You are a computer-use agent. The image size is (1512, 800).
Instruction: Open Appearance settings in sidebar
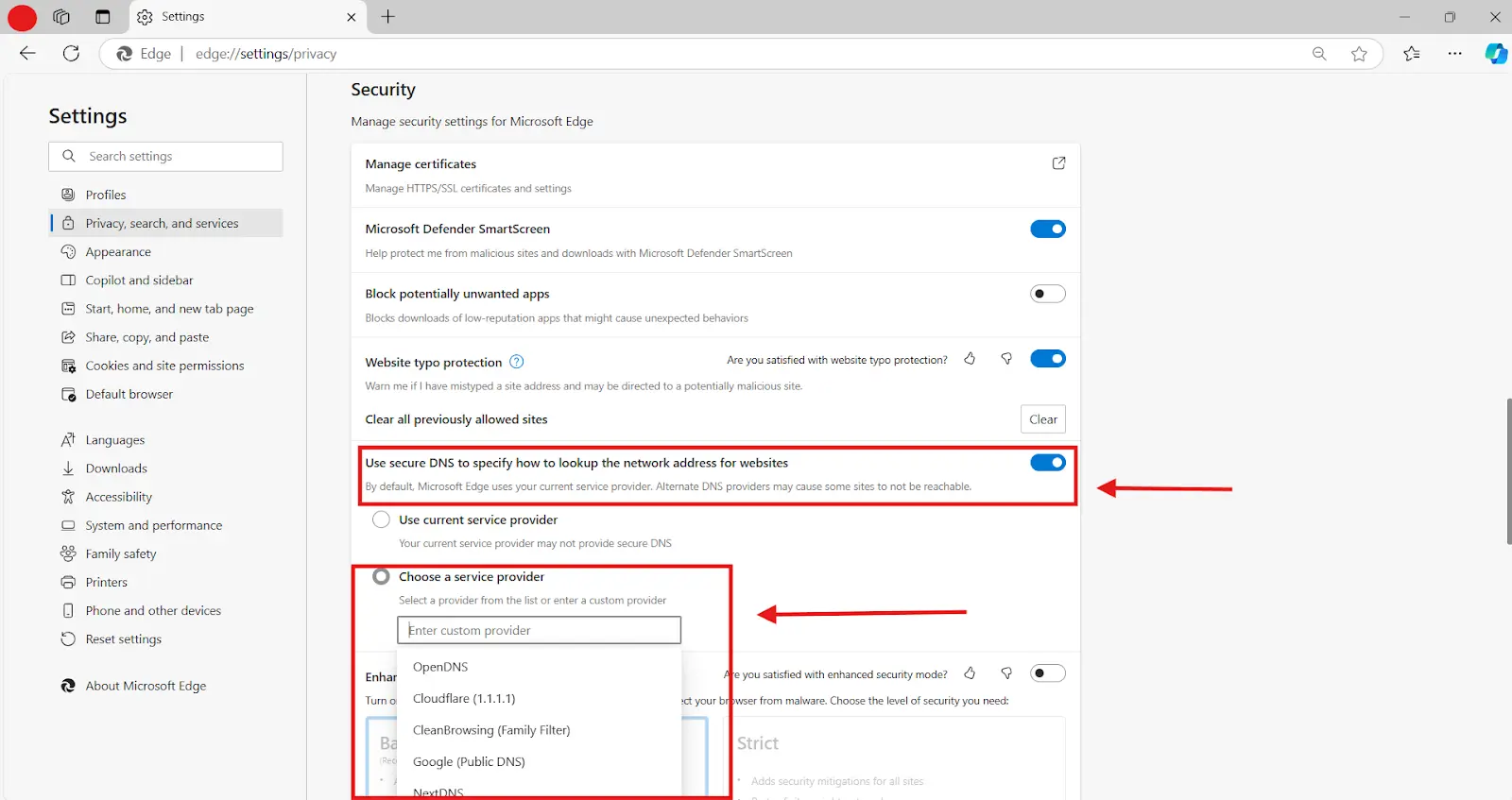[118, 252]
